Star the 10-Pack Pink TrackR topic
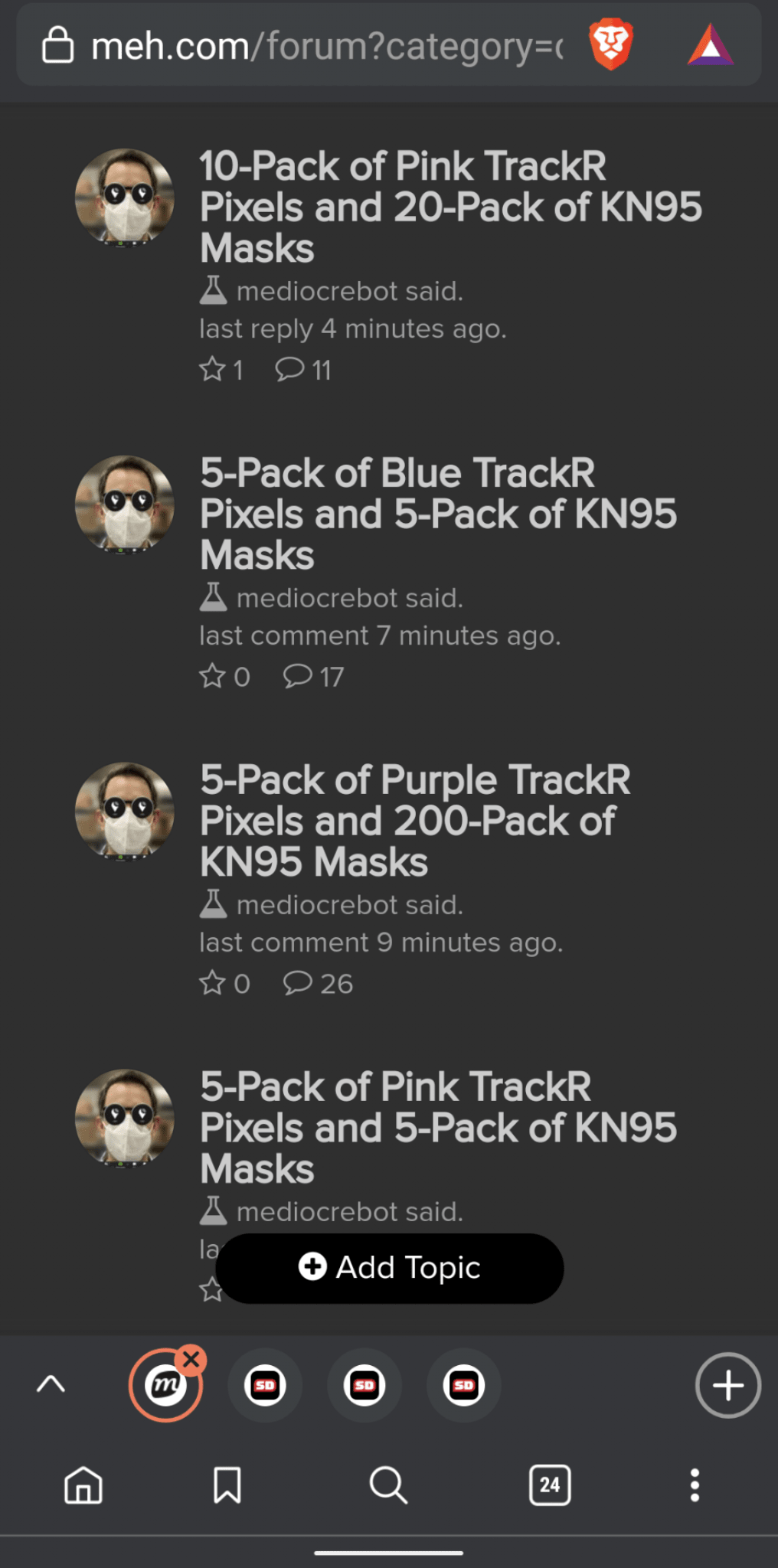 (x=212, y=370)
